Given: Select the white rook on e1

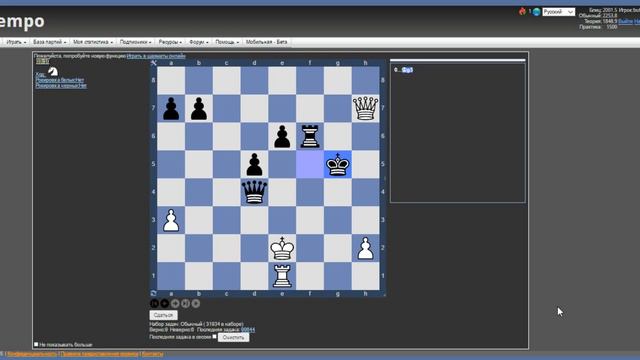Looking at the screenshot, I should pyautogui.click(x=282, y=276).
